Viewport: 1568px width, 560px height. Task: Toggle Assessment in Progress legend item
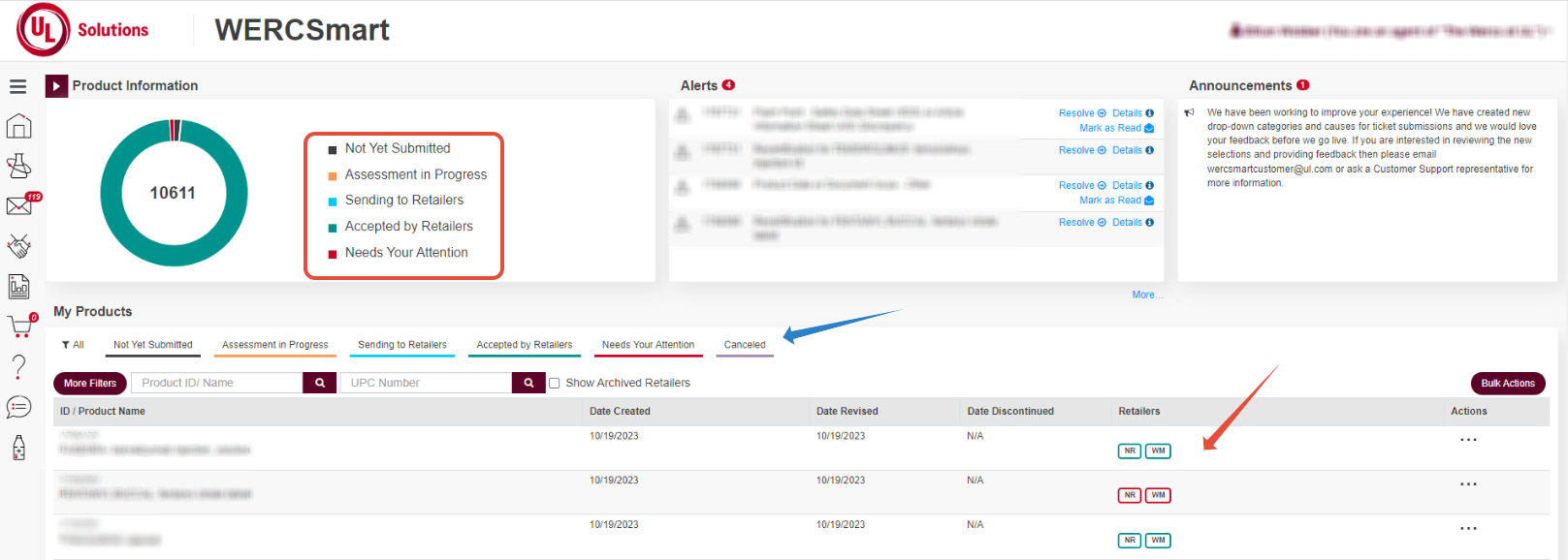407,174
